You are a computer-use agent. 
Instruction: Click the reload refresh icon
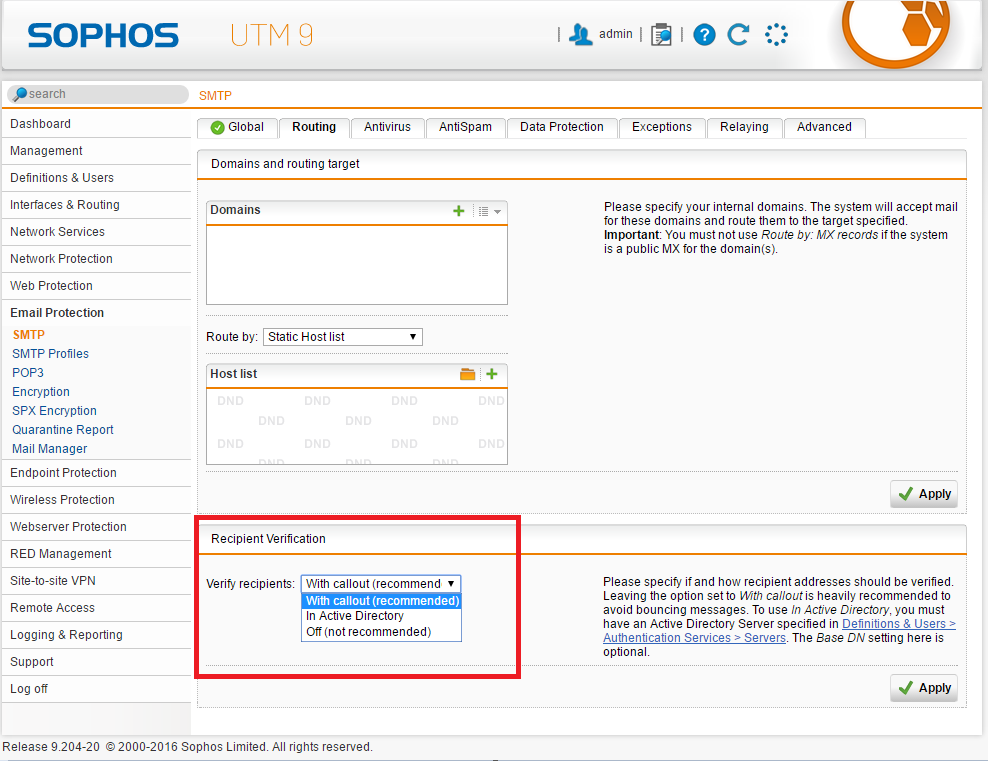738,35
